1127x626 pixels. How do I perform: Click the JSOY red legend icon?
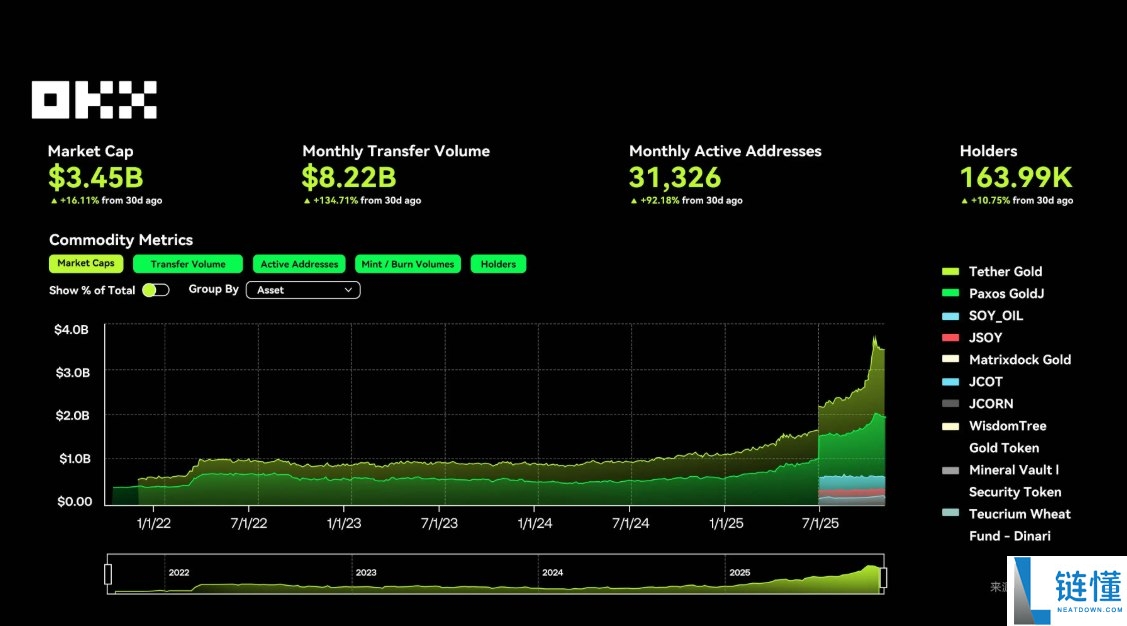tap(950, 338)
